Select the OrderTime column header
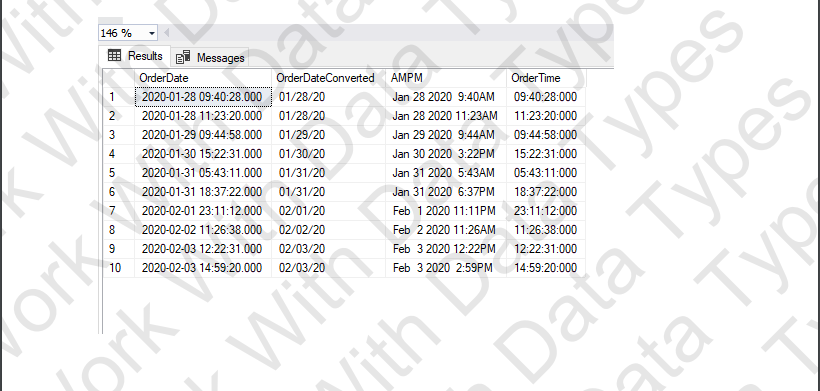 pyautogui.click(x=546, y=78)
